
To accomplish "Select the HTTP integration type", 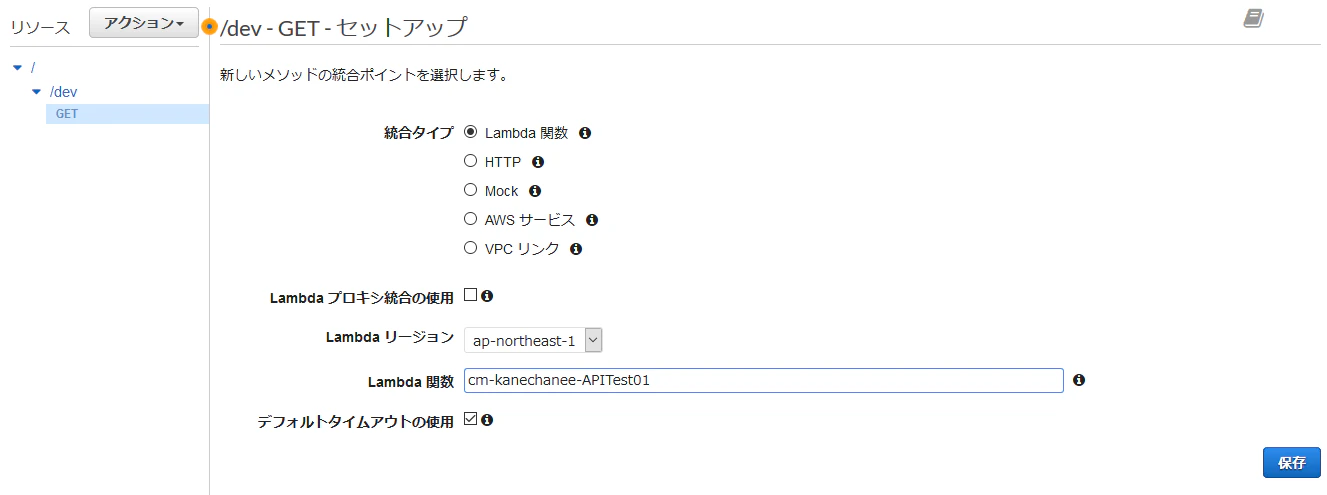I will (471, 161).
